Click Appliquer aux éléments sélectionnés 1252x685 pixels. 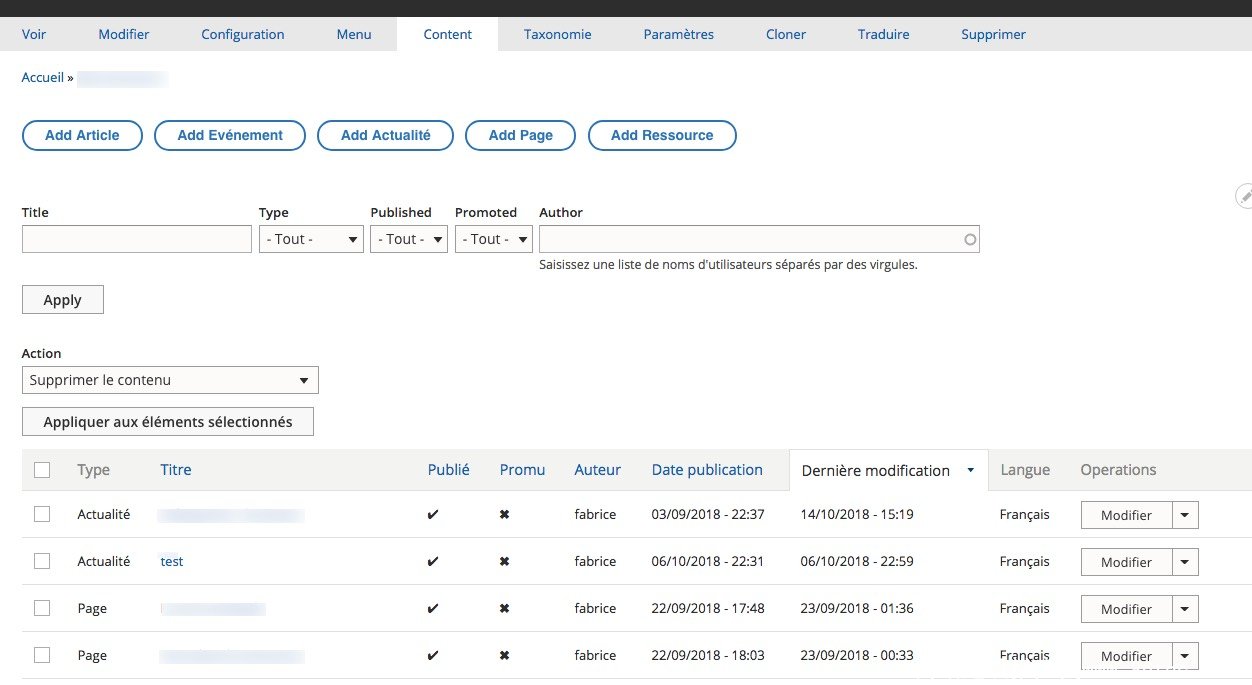[x=168, y=422]
